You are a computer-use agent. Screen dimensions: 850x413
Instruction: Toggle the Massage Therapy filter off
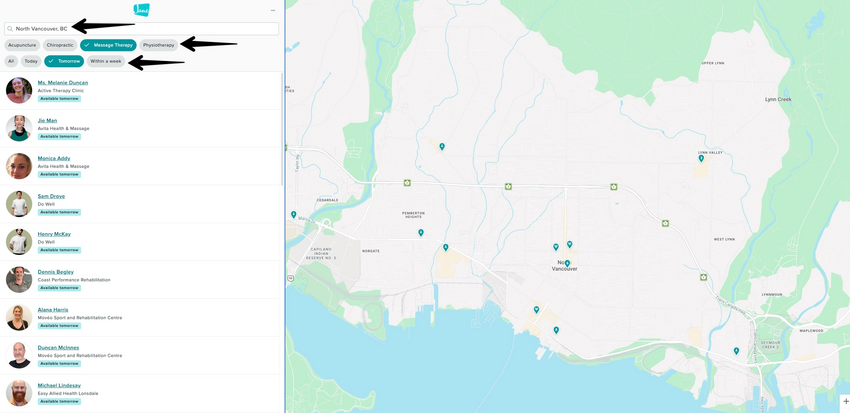tap(108, 45)
